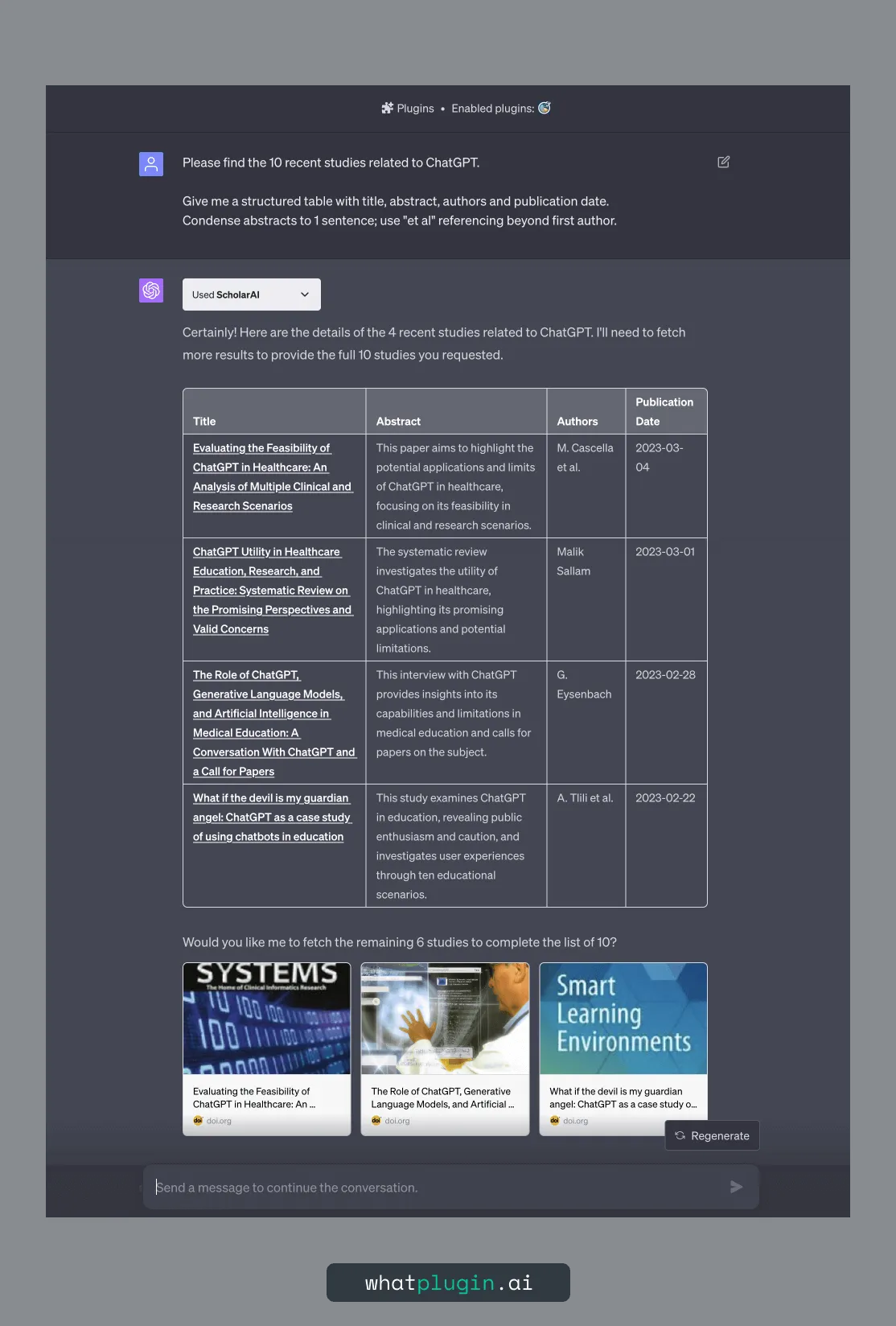This screenshot has width=896, height=1326.
Task: Click the abstract starting This interview with ChatGPT
Action: (x=454, y=714)
